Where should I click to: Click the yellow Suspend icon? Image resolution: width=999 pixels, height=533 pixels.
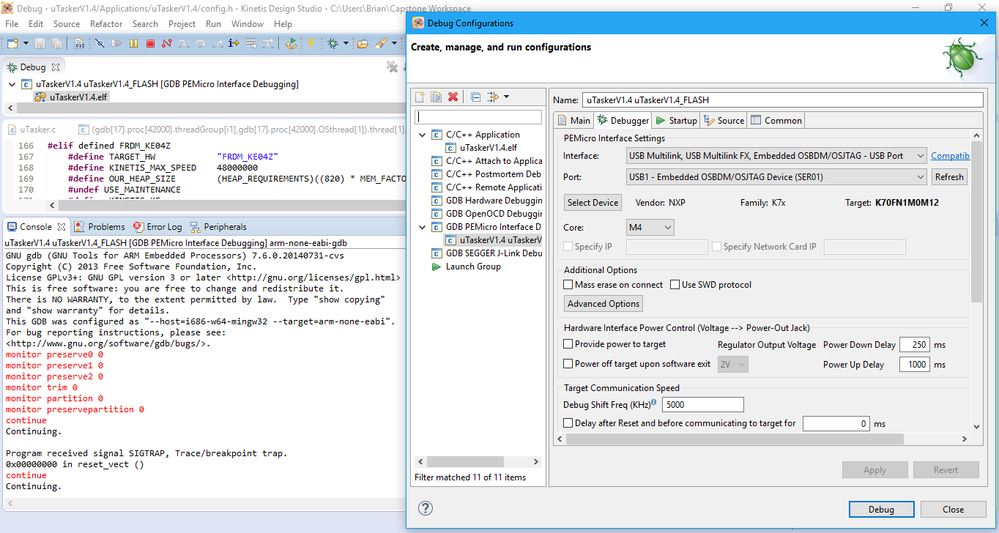(x=133, y=43)
